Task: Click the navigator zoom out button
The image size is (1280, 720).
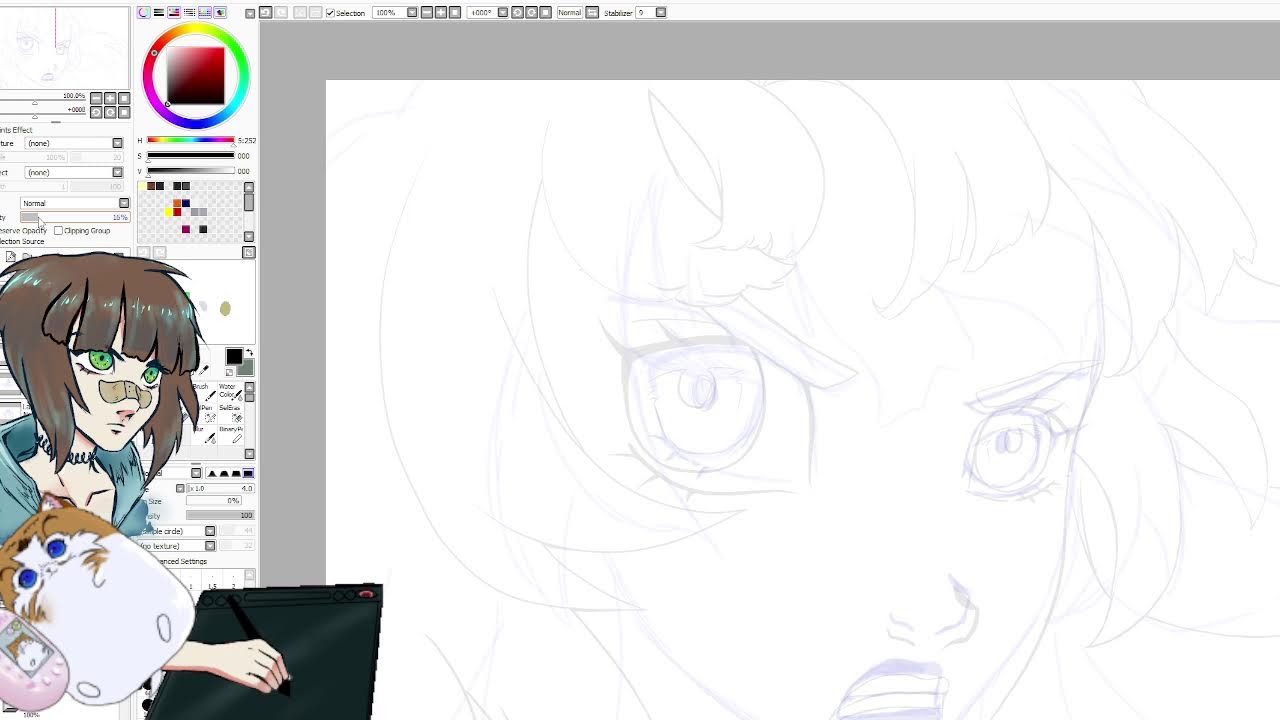Action: [x=96, y=98]
